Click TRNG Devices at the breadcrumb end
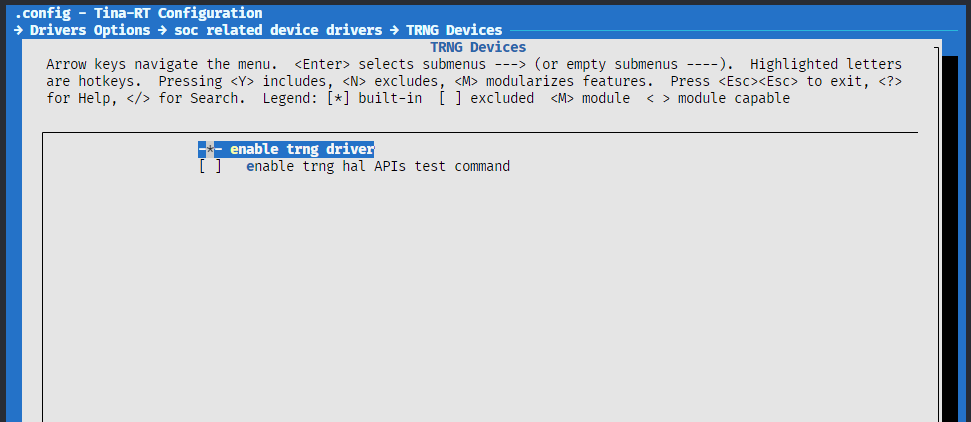Viewport: 971px width, 422px height. tap(454, 30)
